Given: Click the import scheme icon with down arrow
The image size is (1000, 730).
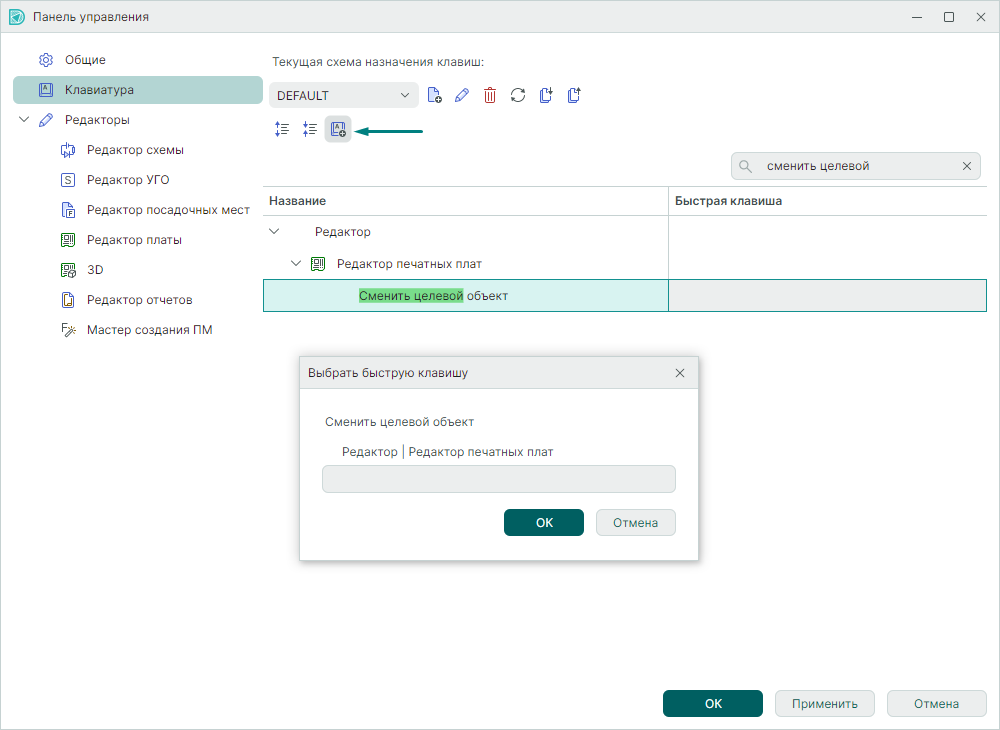Looking at the screenshot, I should click(546, 95).
